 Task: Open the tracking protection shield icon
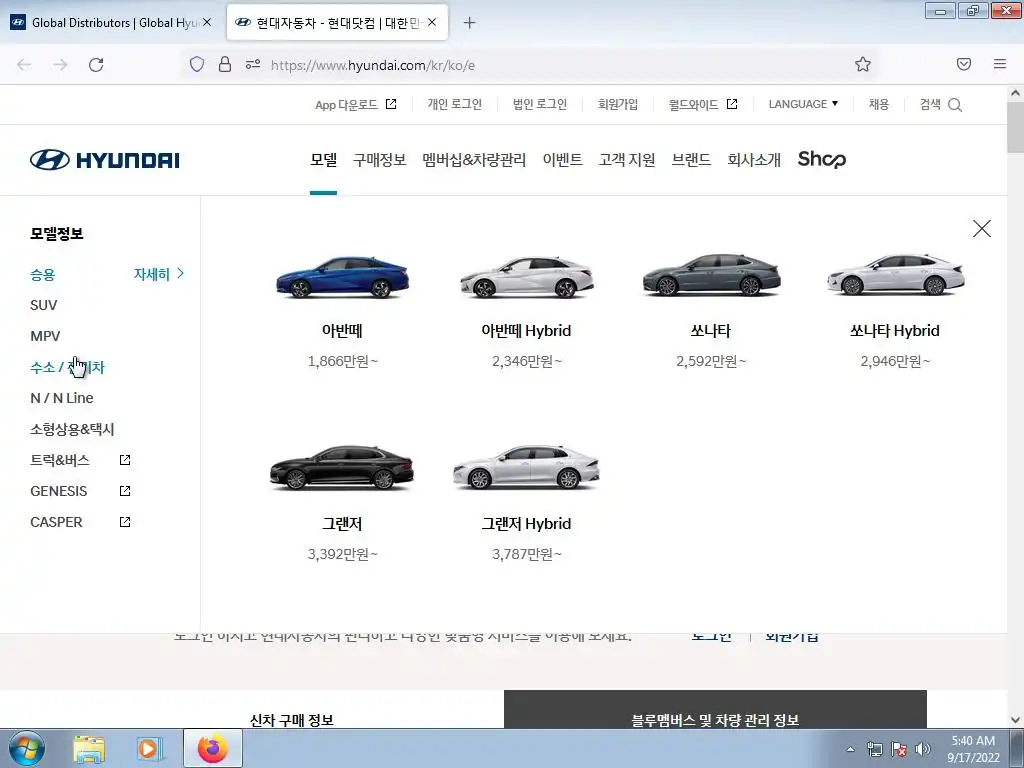coord(197,64)
